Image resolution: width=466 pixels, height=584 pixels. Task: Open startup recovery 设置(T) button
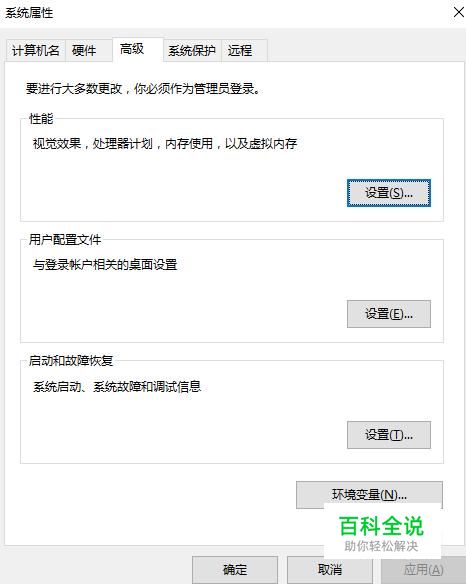coord(389,435)
